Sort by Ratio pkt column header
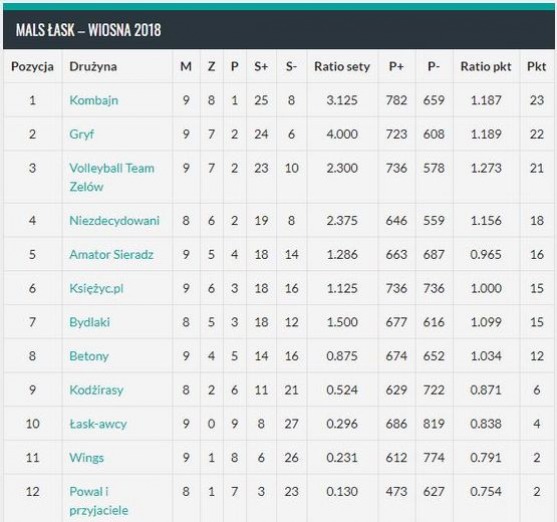Viewport: 557px width, 522px height. (486, 66)
